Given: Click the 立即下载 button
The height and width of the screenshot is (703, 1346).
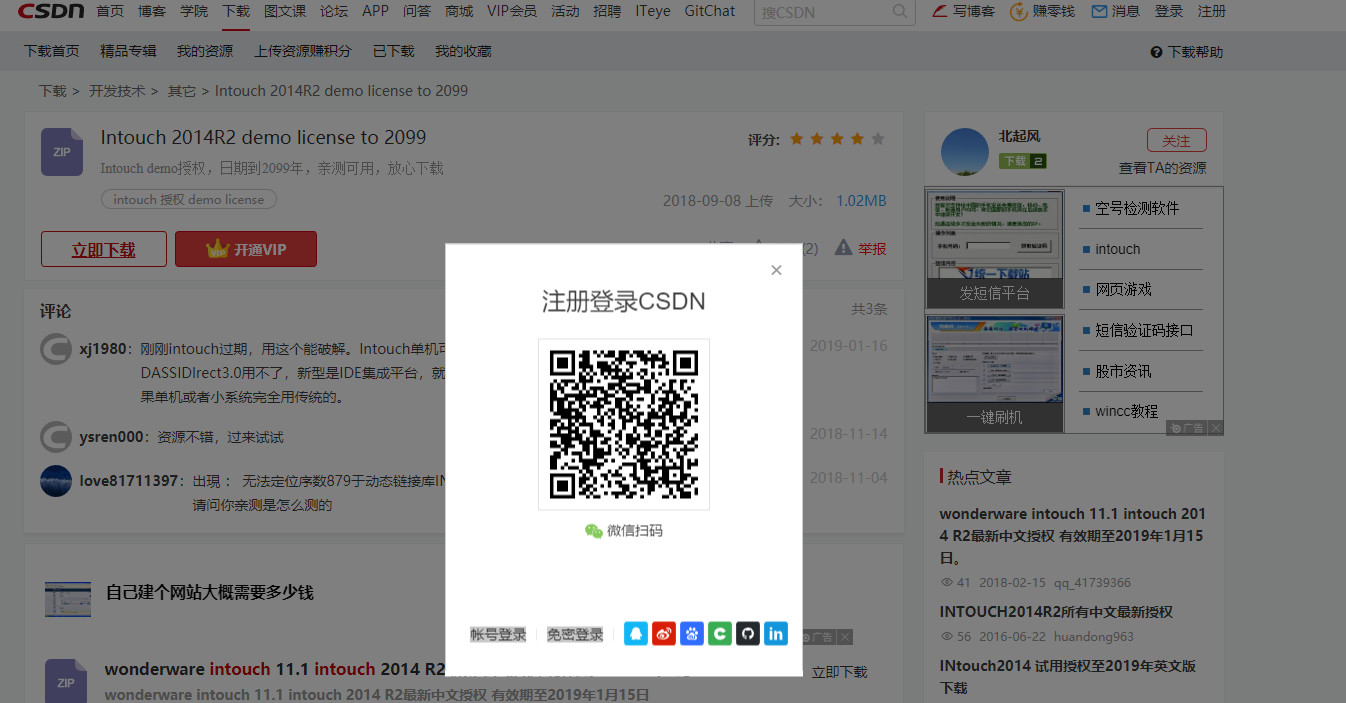Looking at the screenshot, I should [104, 249].
